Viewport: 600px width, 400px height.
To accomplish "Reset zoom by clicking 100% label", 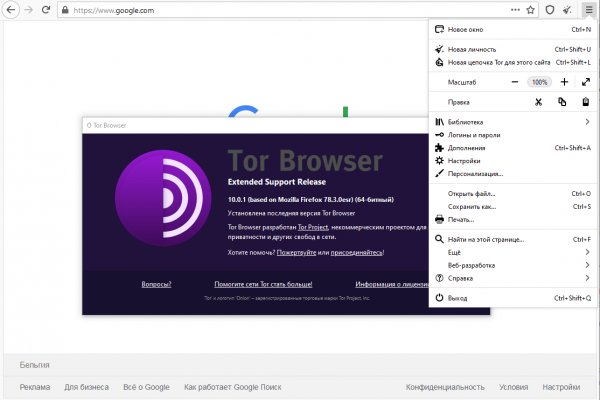I will pyautogui.click(x=540, y=81).
